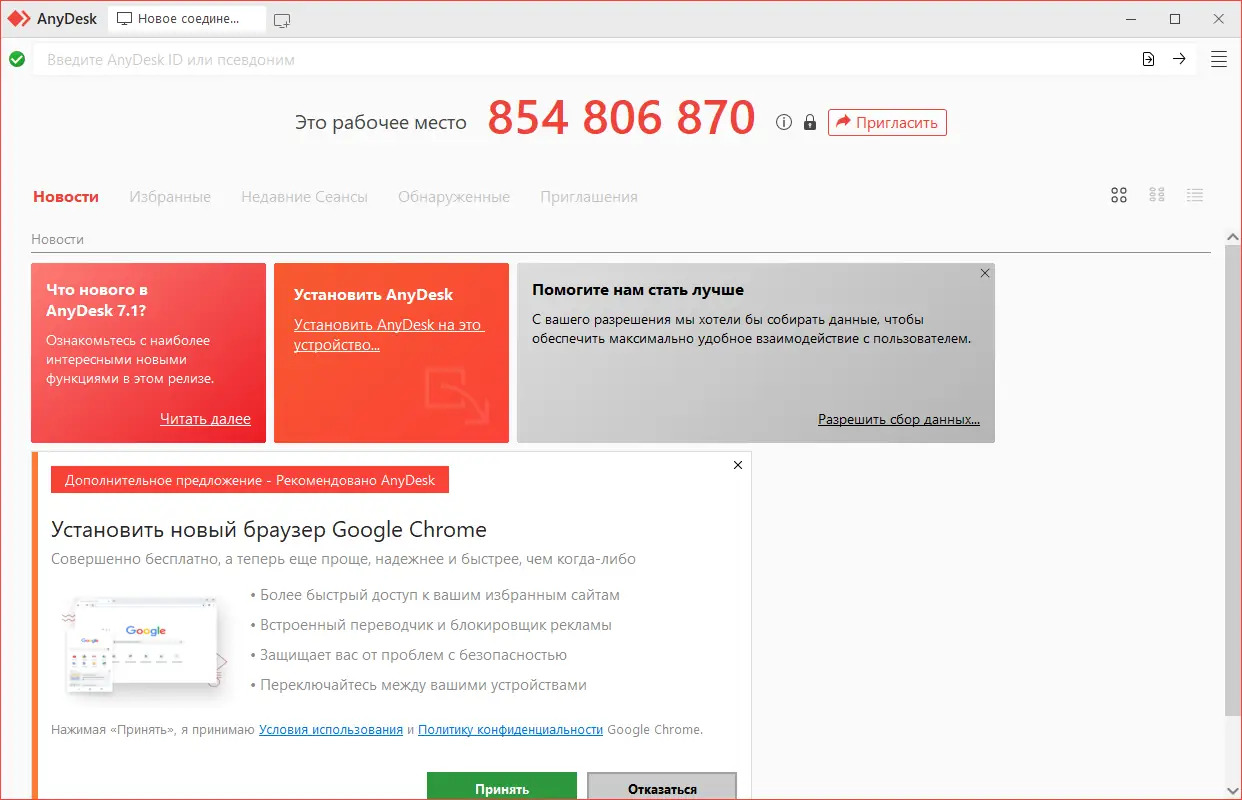Click the 'Читать далее' link
This screenshot has width=1242, height=800.
[205, 419]
